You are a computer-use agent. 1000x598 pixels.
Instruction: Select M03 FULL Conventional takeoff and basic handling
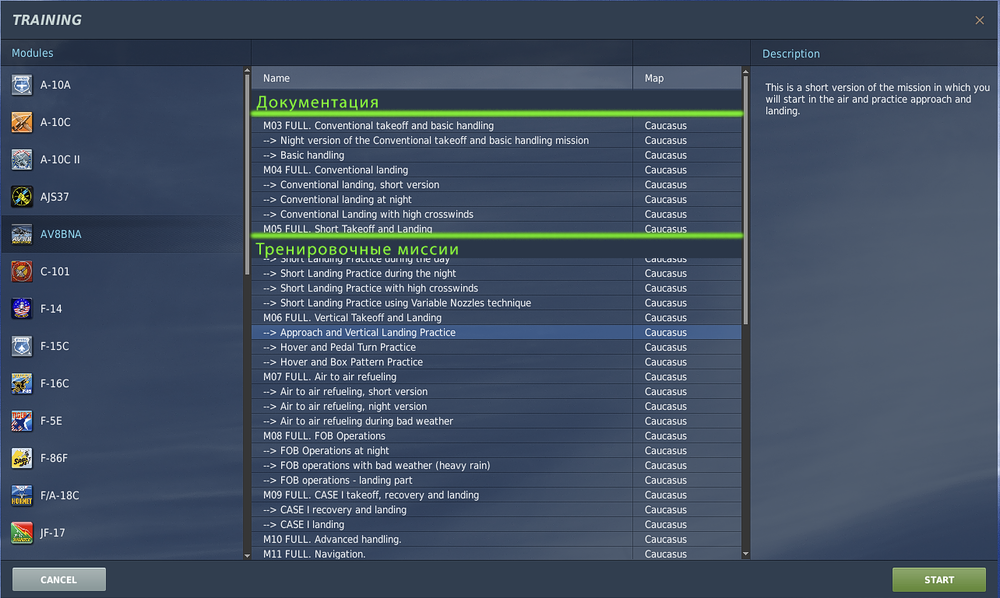[496, 126]
